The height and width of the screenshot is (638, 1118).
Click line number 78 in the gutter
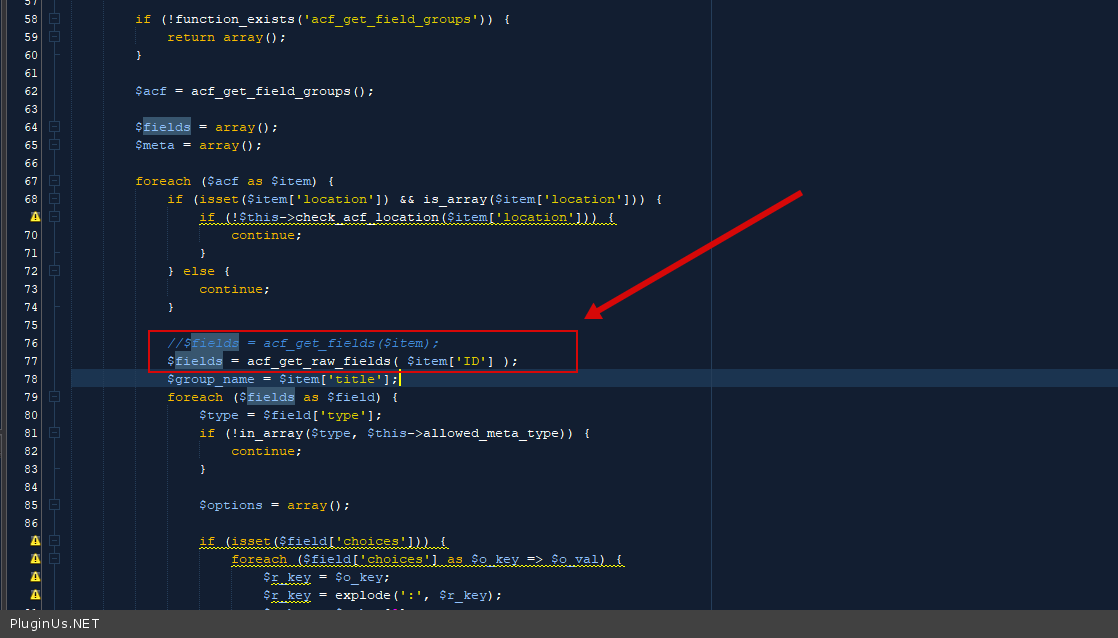coord(31,379)
